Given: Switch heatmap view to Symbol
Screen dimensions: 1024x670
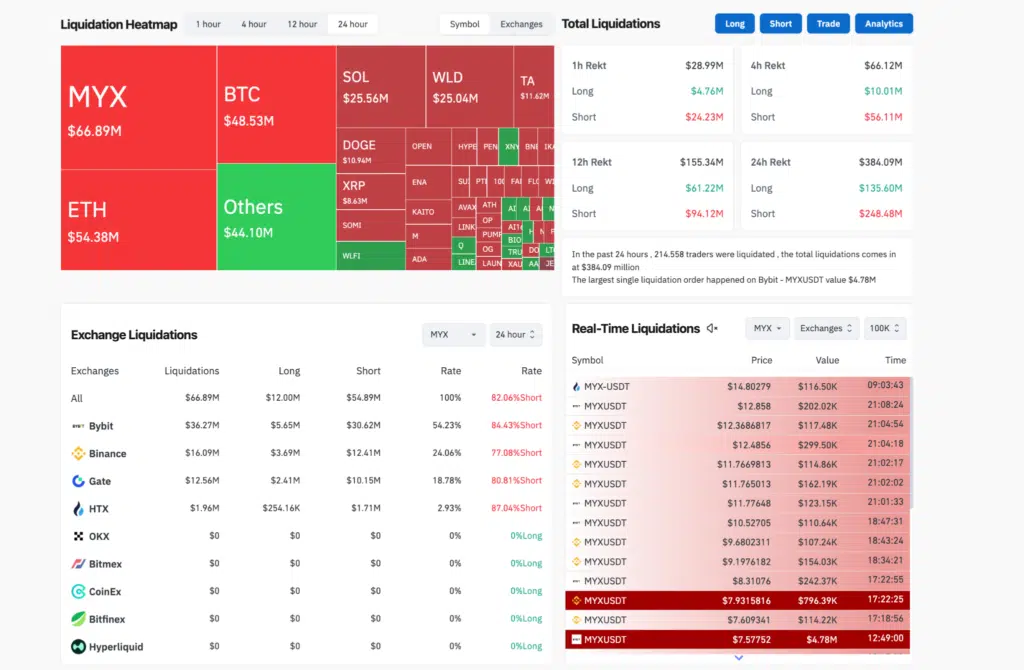Looking at the screenshot, I should tap(464, 24).
